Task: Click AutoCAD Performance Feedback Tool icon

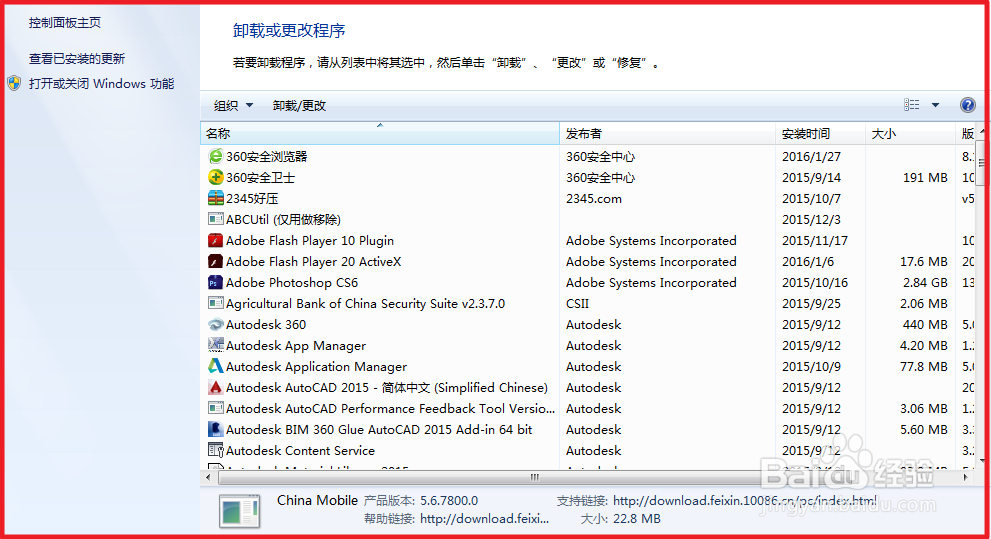Action: pyautogui.click(x=216, y=408)
